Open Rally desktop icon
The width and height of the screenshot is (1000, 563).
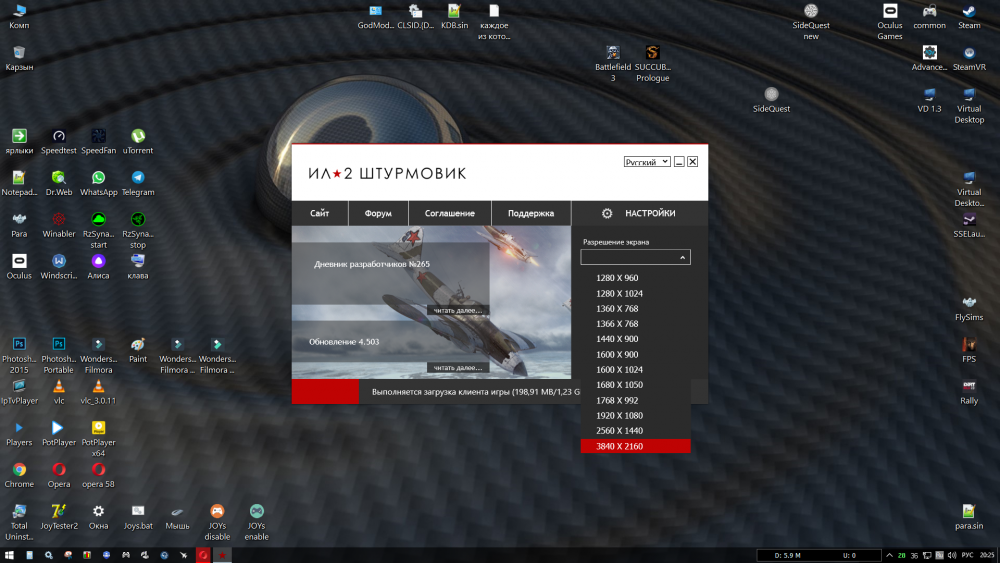point(969,392)
